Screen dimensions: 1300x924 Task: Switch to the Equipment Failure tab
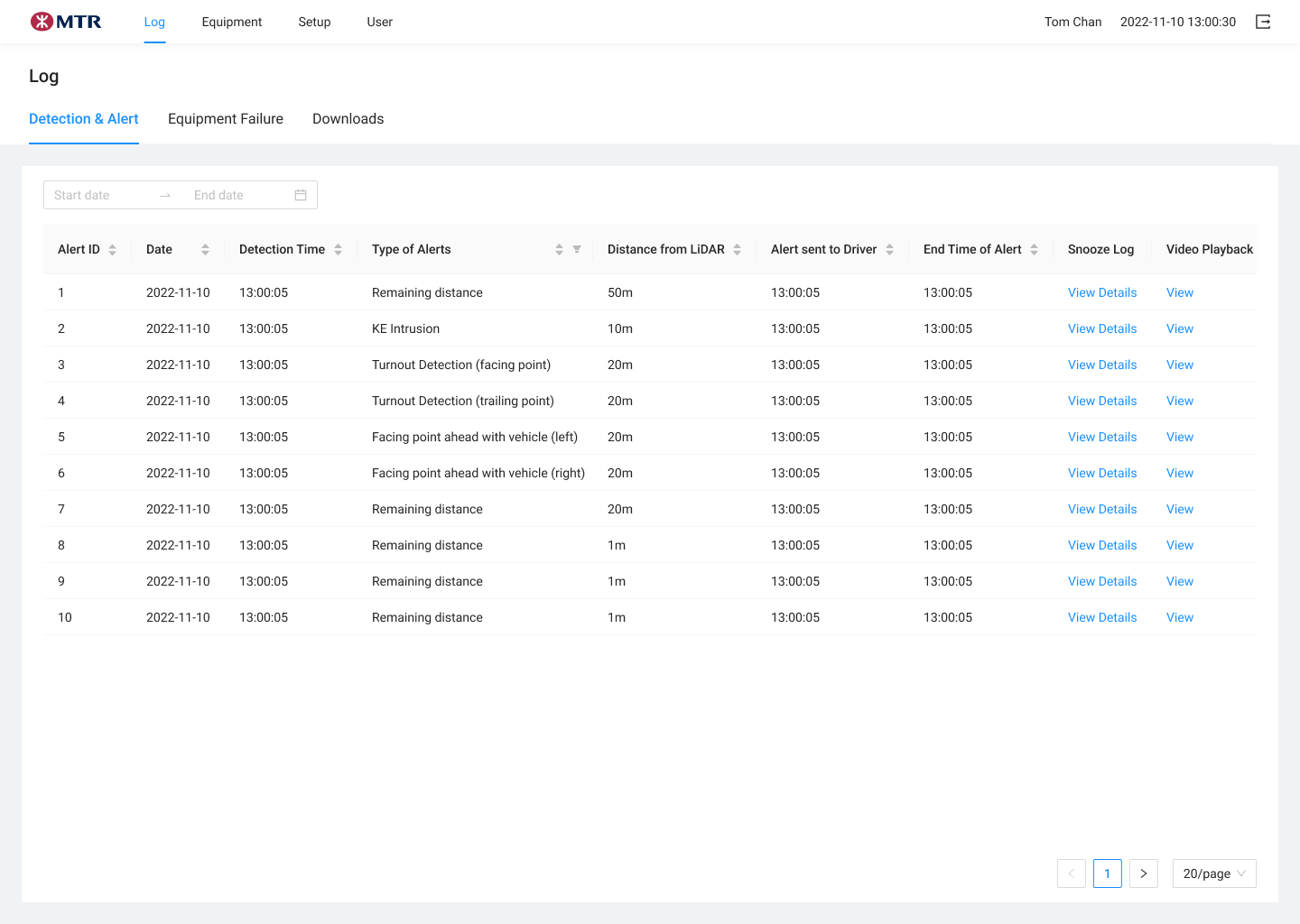pyautogui.click(x=225, y=118)
